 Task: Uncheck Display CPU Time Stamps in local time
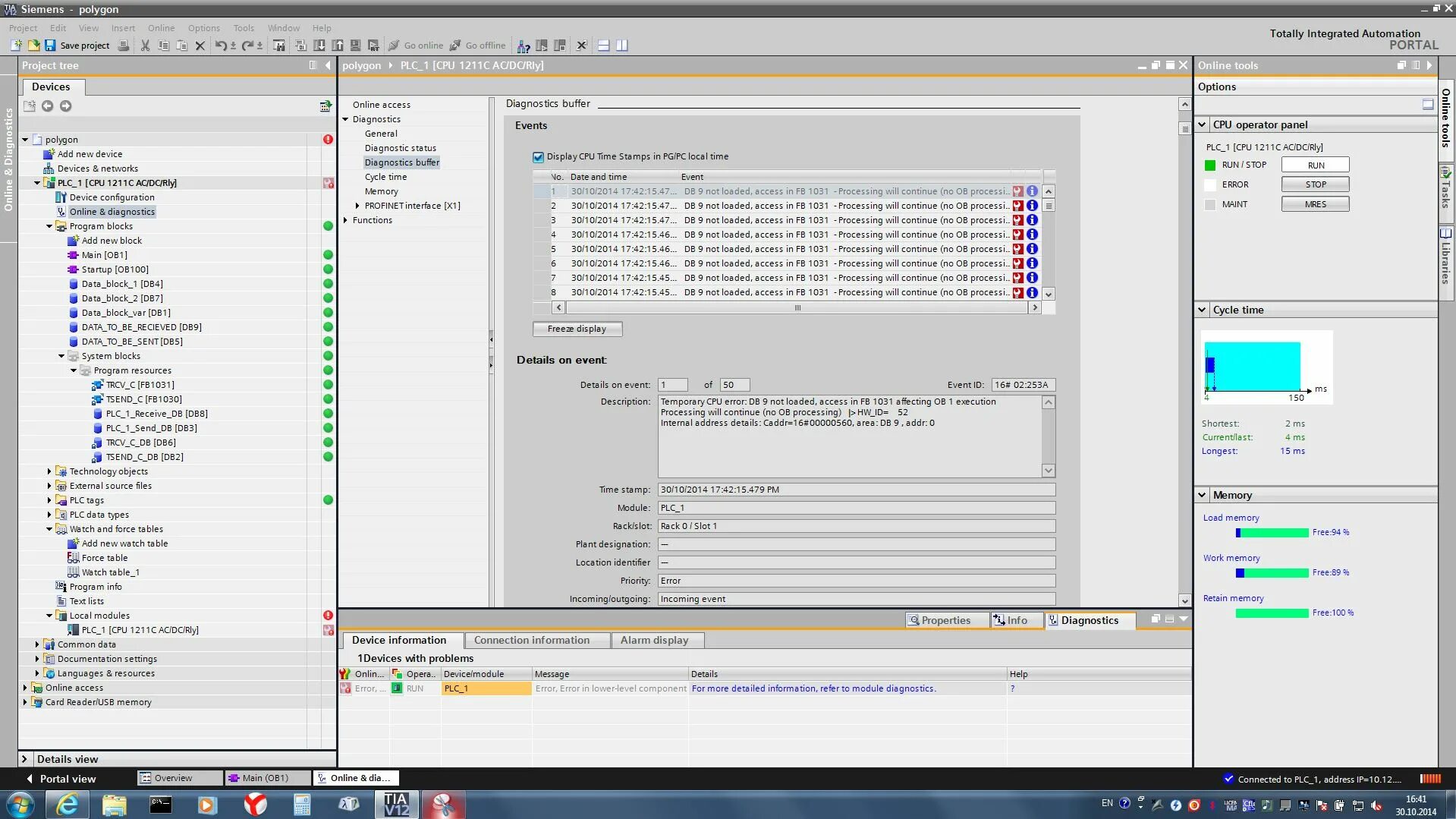pos(539,157)
